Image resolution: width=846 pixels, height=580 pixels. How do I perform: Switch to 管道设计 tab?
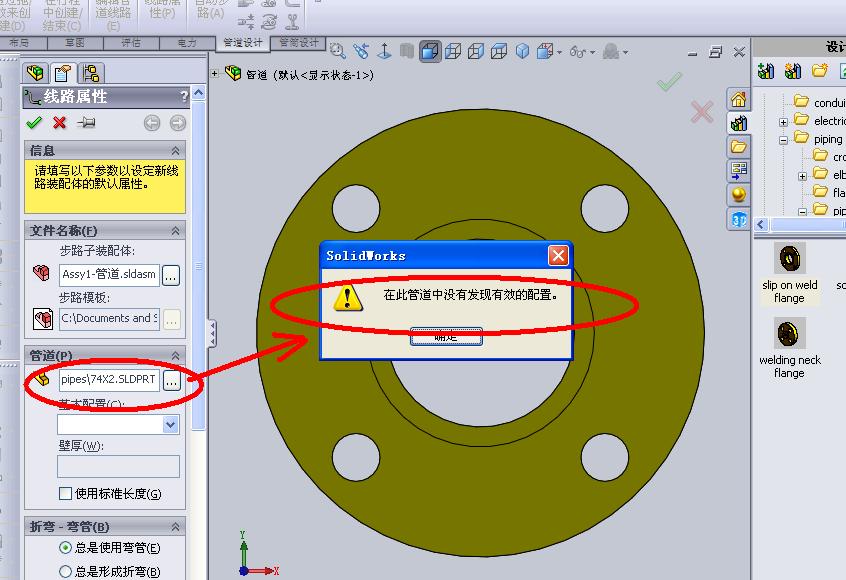[x=243, y=43]
